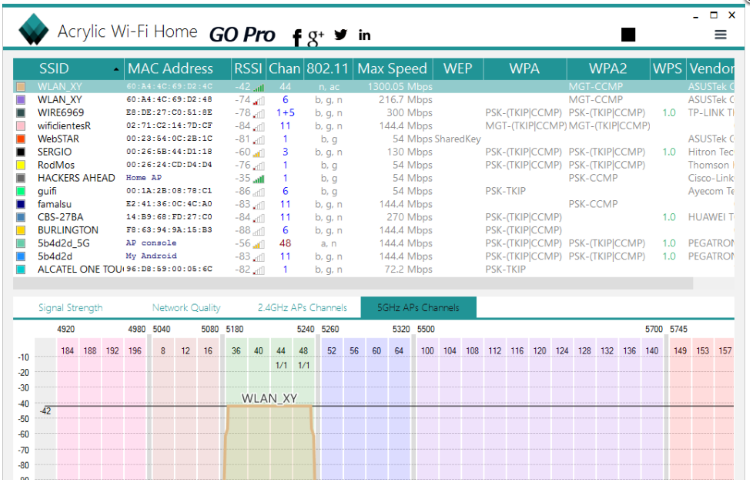Screen dimensions: 750x480
Task: Click channel 36 in the 5GHz graph
Action: click(236, 350)
